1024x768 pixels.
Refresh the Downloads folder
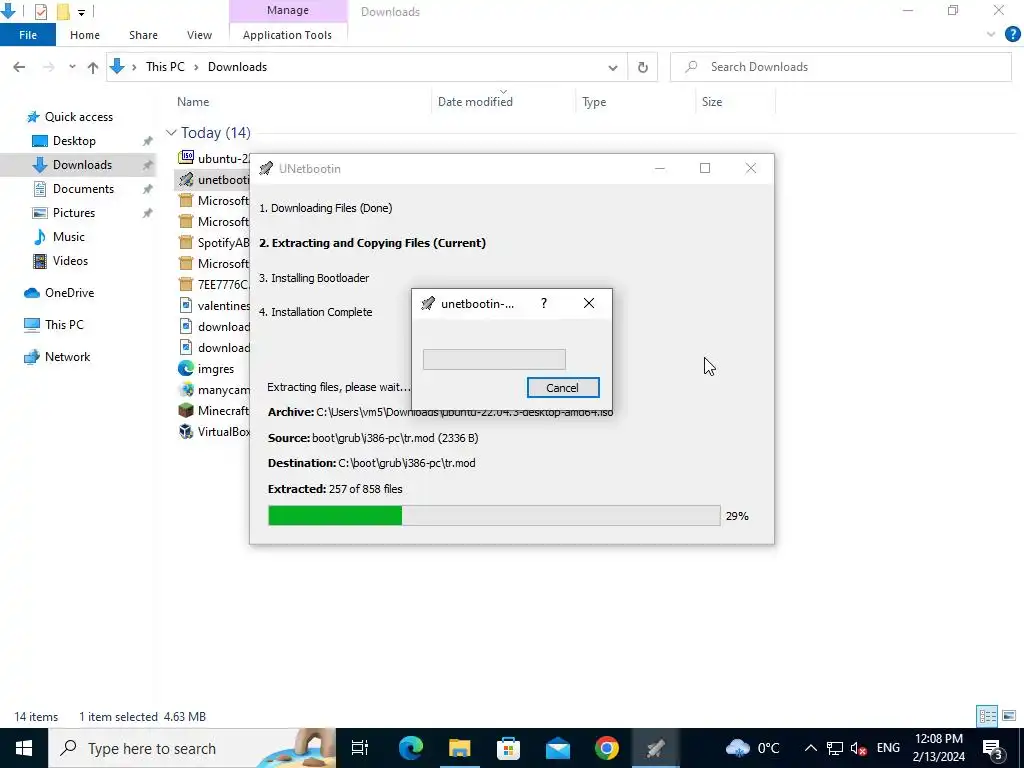tap(643, 67)
